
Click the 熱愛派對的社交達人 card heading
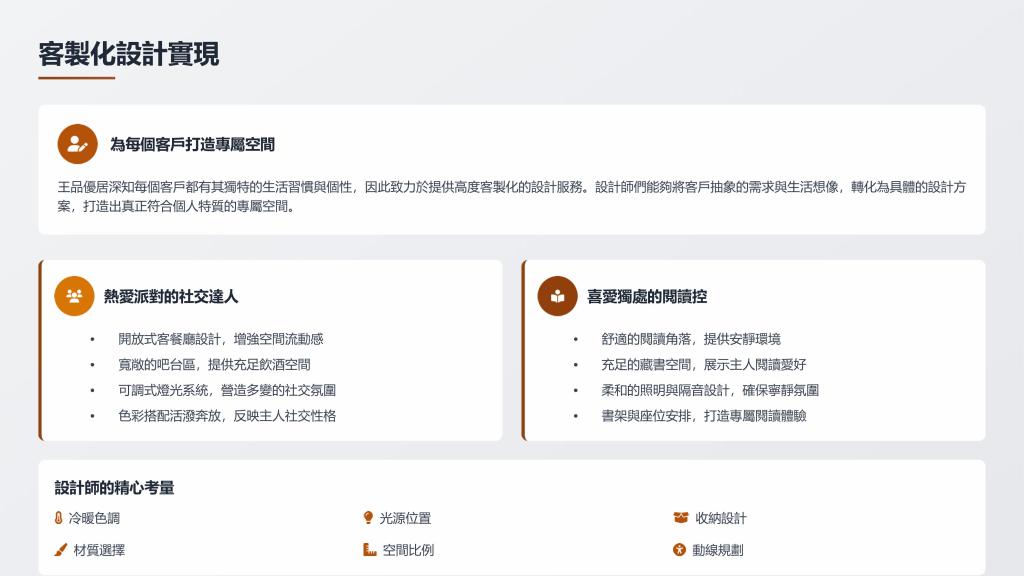(x=171, y=297)
